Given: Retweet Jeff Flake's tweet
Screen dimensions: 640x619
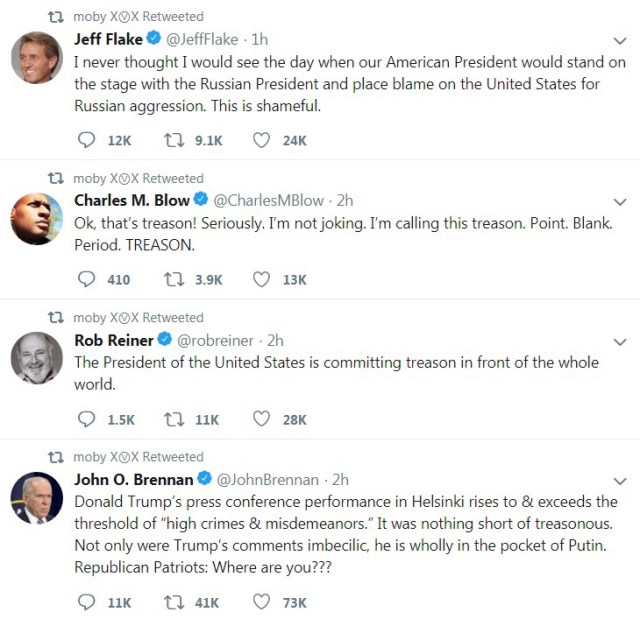Looking at the screenshot, I should click(x=175, y=141).
